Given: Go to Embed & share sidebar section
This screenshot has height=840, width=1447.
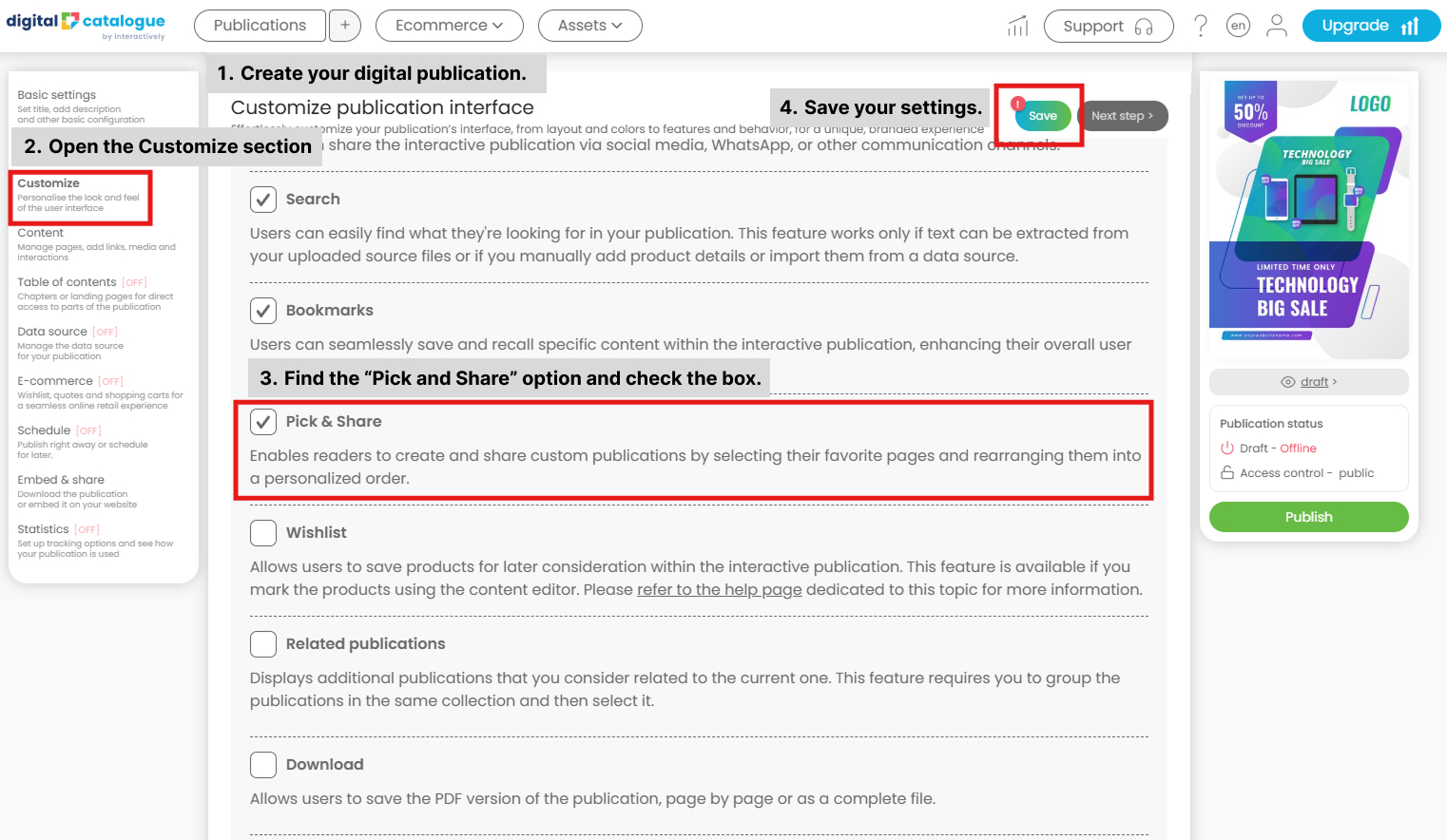Looking at the screenshot, I should click(x=61, y=480).
